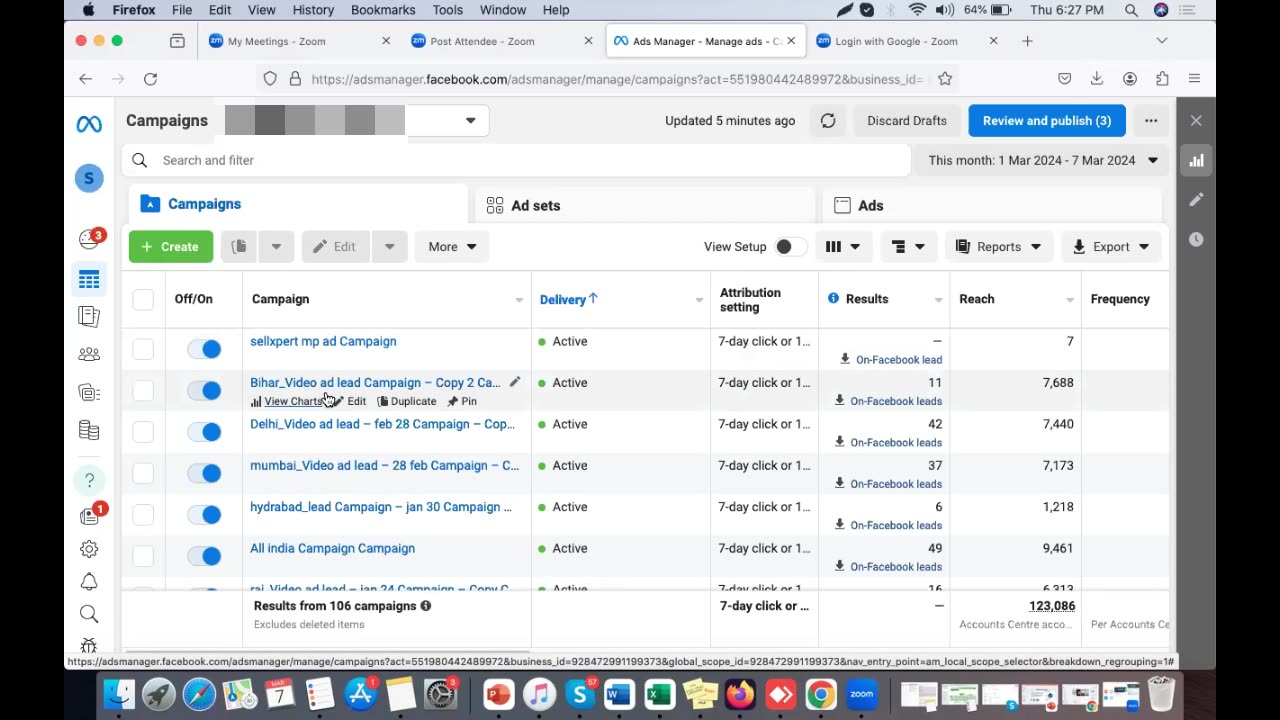Bookmark this page with star icon
This screenshot has width=1280, height=720.
(x=945, y=79)
